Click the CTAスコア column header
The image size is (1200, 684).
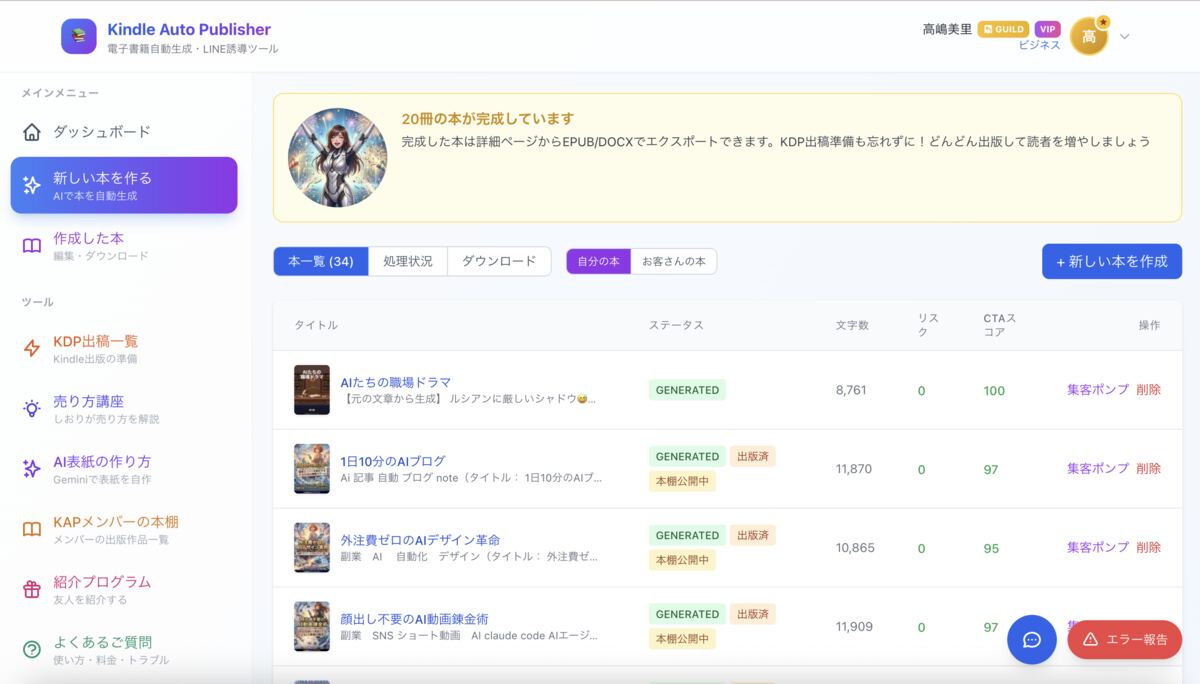[1000, 325]
